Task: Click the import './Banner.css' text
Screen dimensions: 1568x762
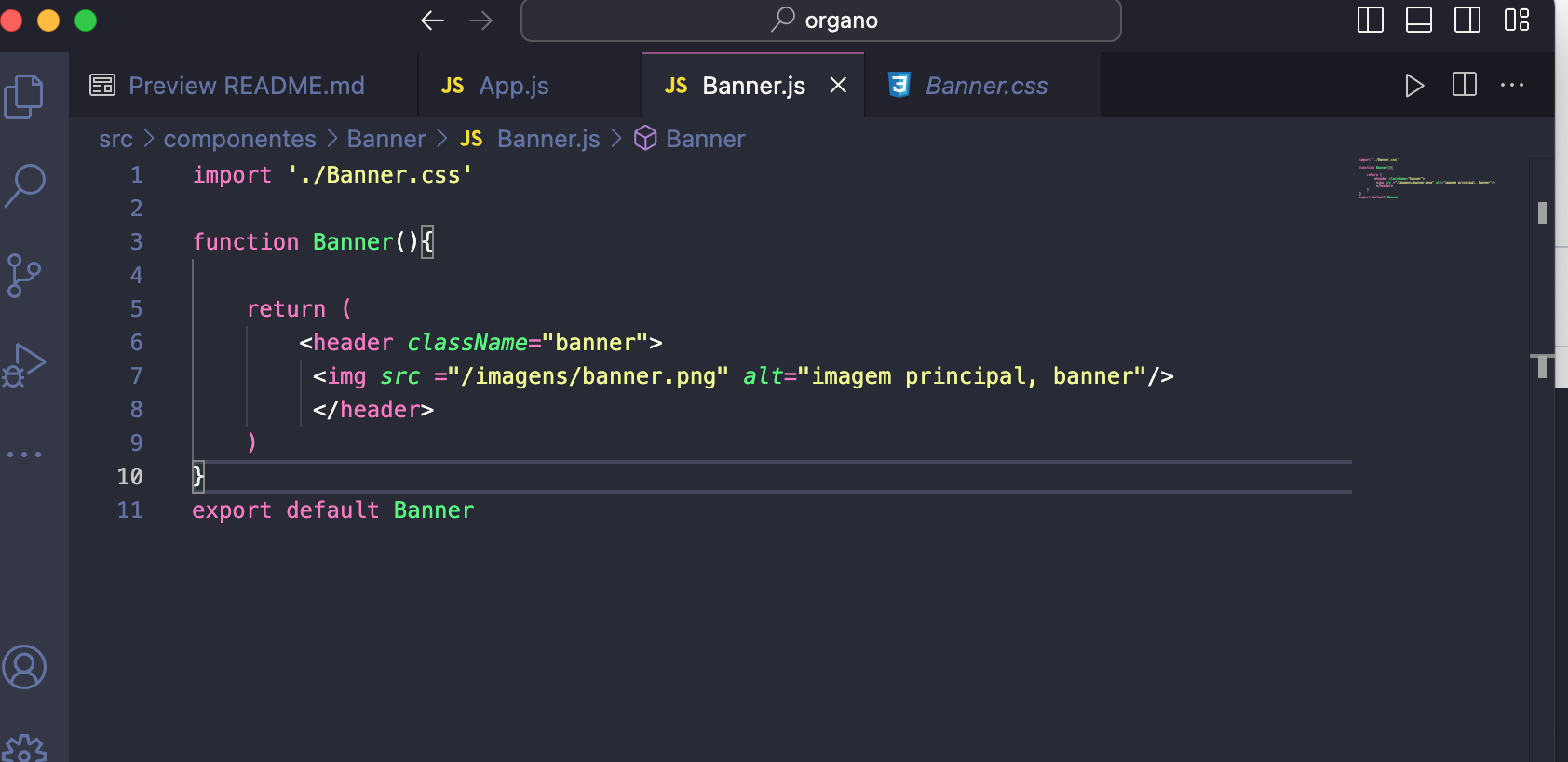Action: [332, 175]
